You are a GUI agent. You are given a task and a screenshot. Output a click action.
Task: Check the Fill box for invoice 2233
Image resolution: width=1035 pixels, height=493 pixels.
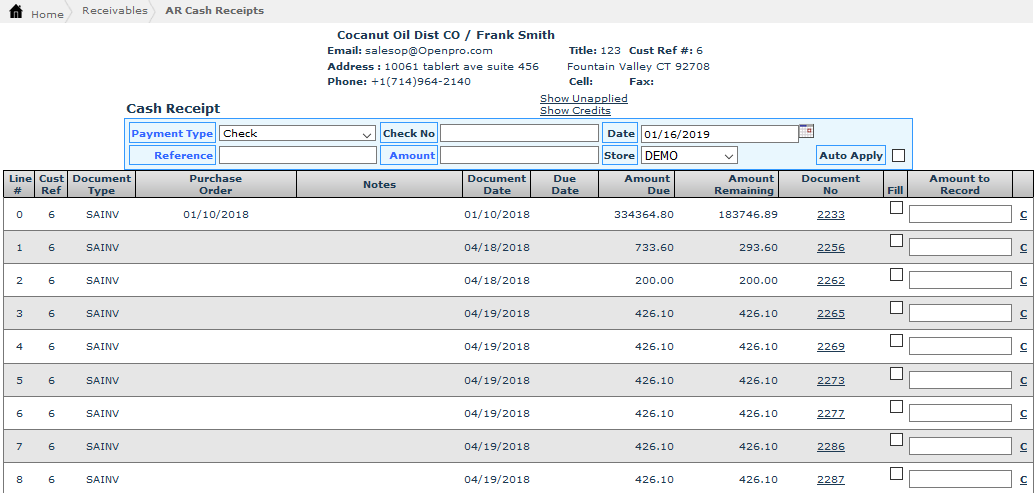[x=896, y=208]
